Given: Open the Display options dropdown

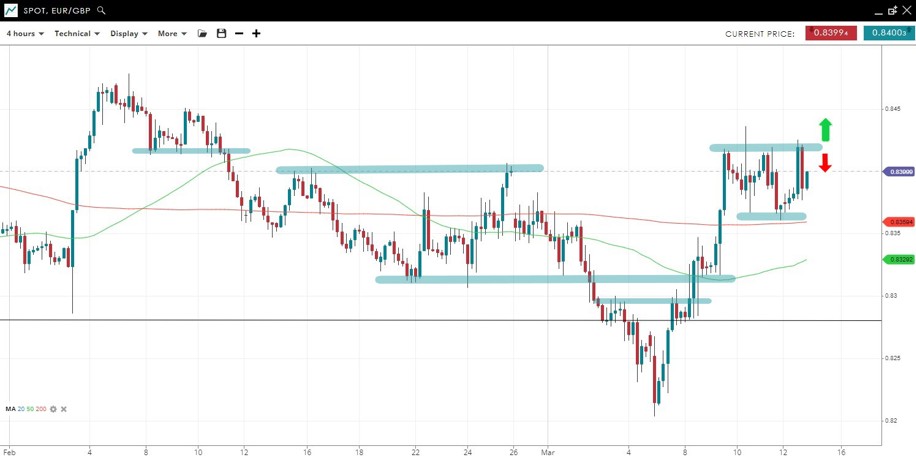Looking at the screenshot, I should coord(129,33).
